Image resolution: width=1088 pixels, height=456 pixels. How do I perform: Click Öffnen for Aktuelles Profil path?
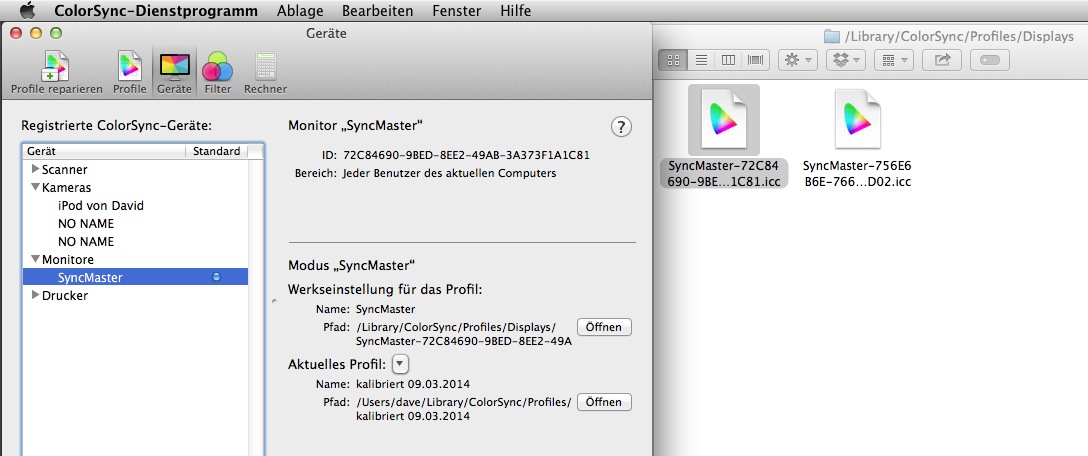click(x=604, y=402)
